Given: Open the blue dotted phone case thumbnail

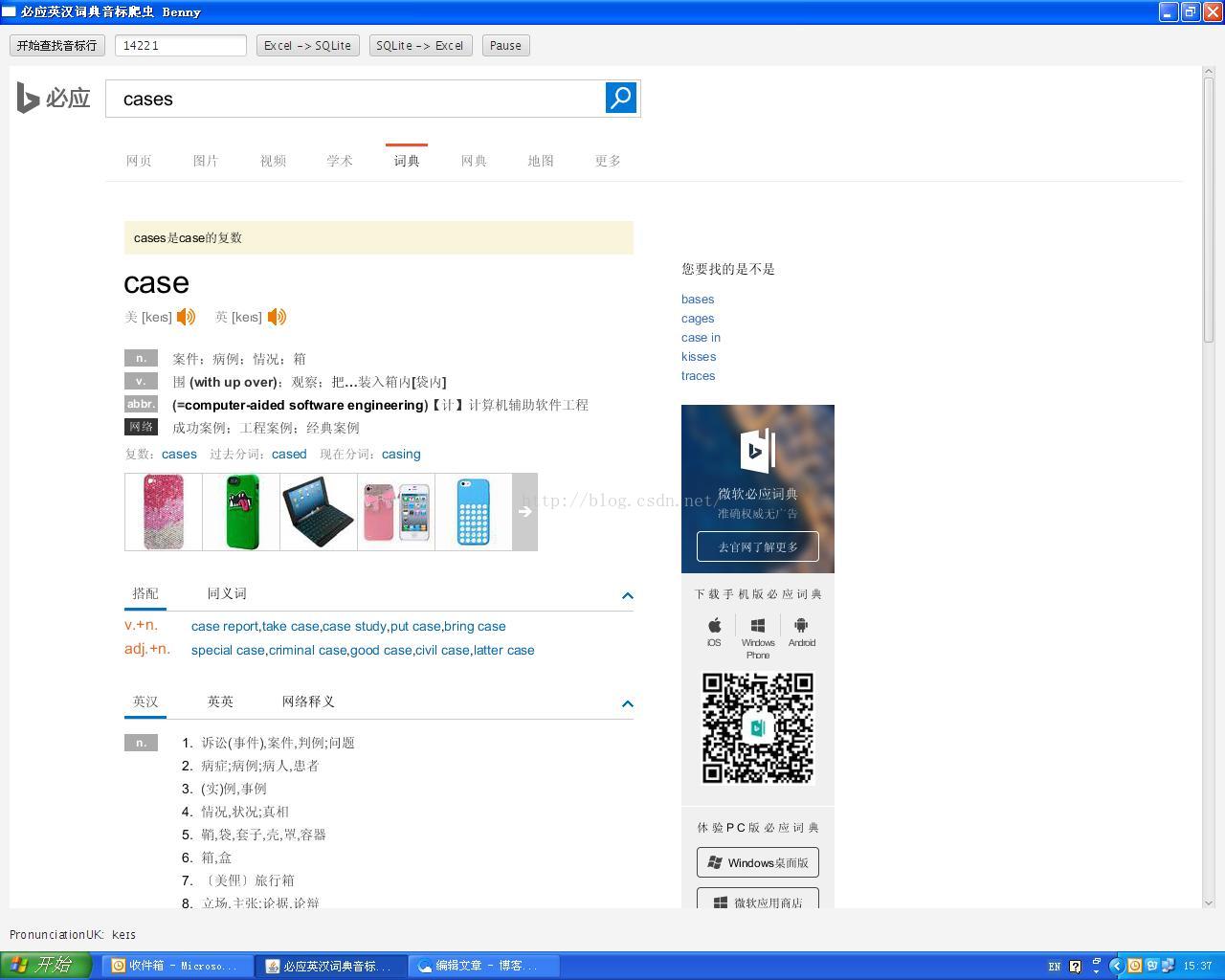Looking at the screenshot, I should click(474, 512).
